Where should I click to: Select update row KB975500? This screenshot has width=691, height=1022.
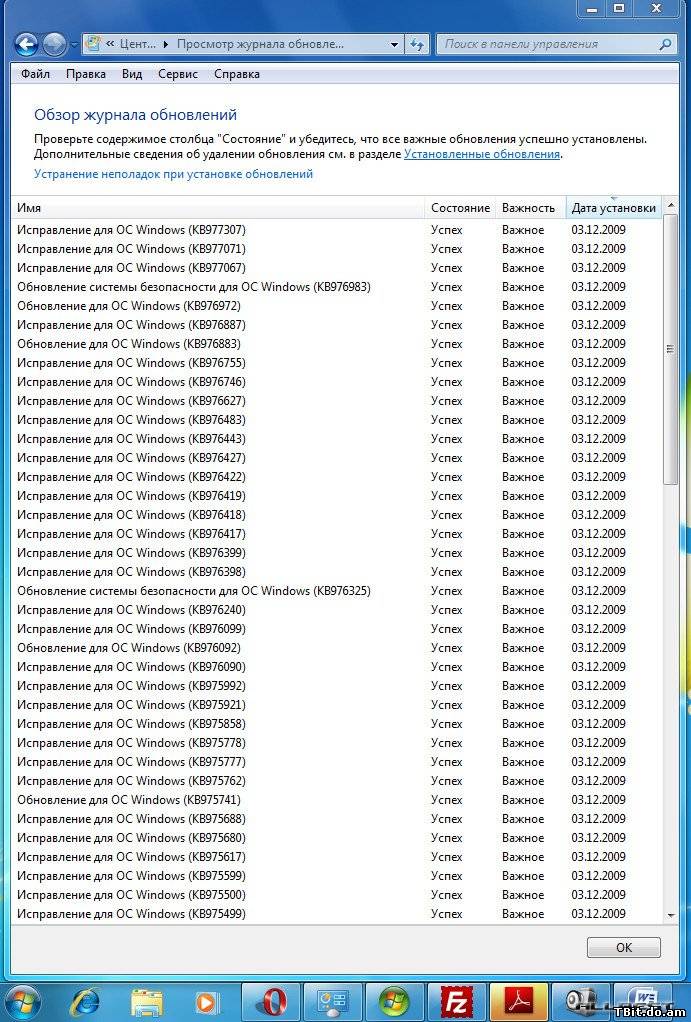336,895
